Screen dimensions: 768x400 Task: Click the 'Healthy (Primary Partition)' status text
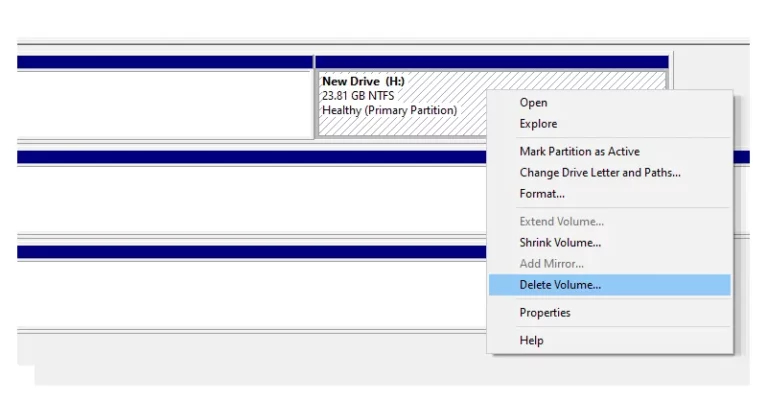389,111
